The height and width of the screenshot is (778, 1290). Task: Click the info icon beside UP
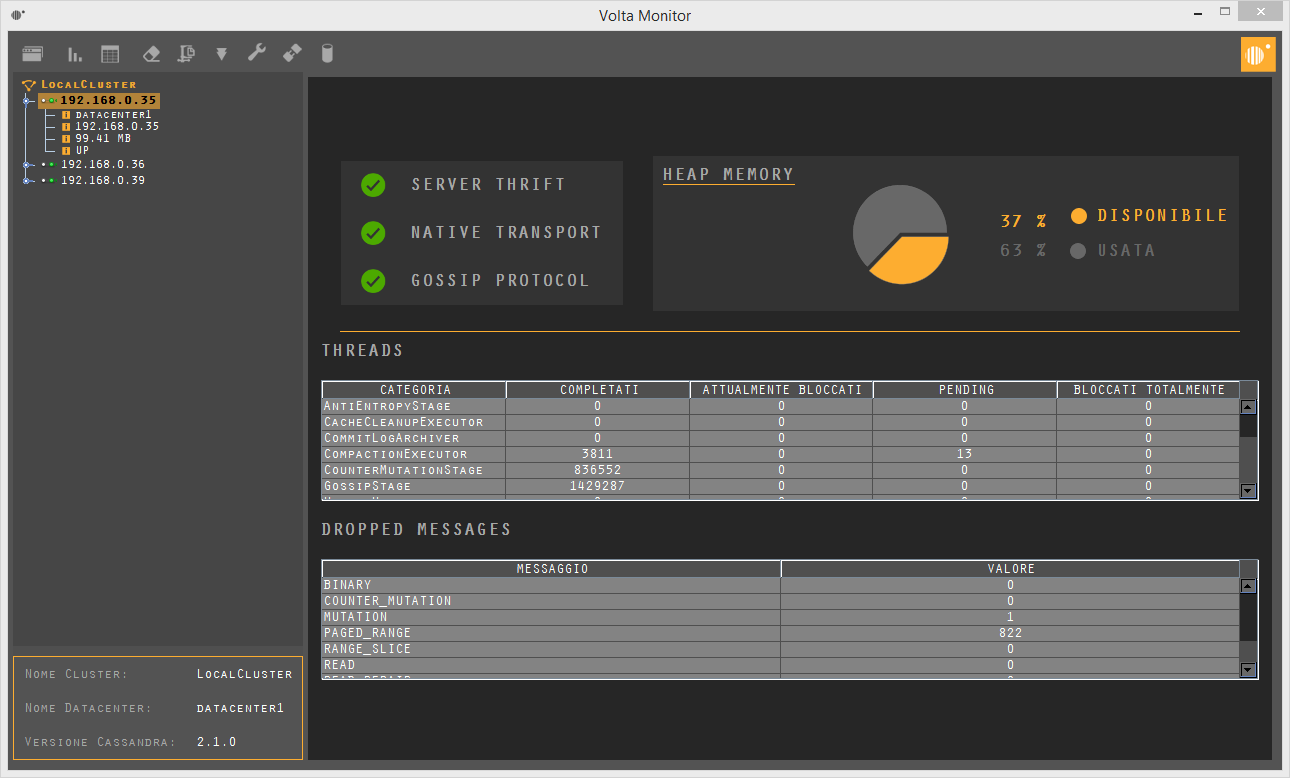tap(66, 151)
